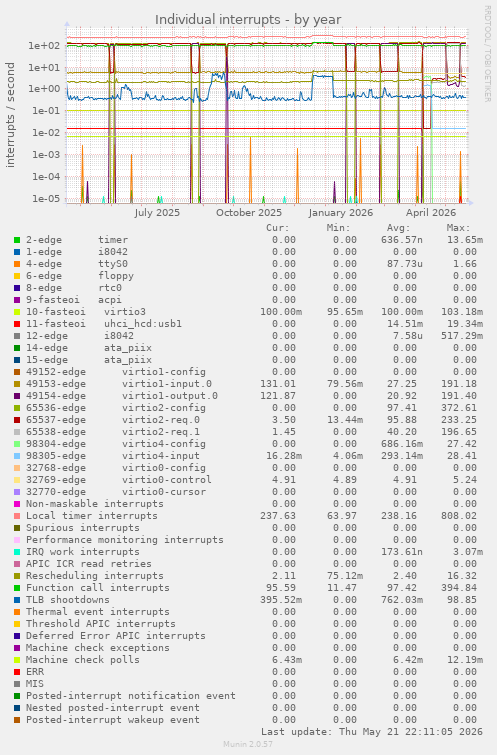This screenshot has width=497, height=755.
Task: Click the April 2026 axis label
Action: (x=431, y=212)
